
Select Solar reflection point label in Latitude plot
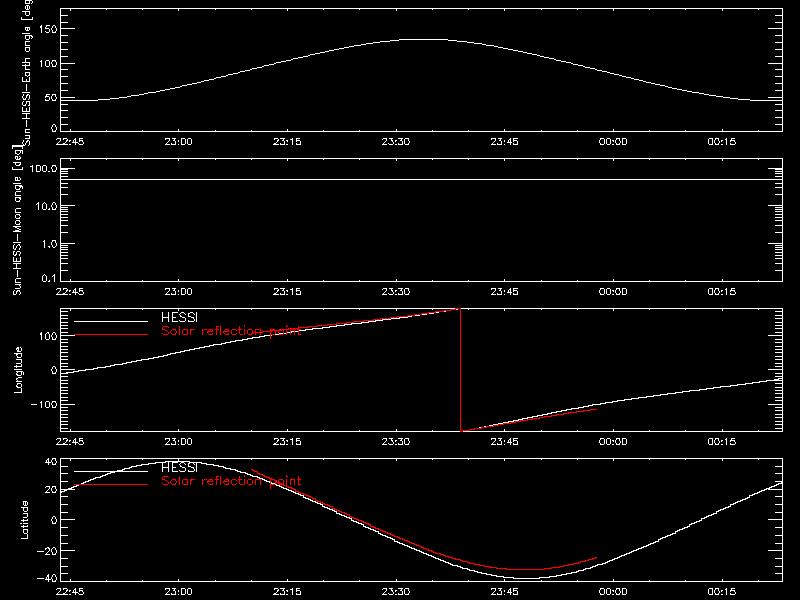pyautogui.click(x=231, y=481)
